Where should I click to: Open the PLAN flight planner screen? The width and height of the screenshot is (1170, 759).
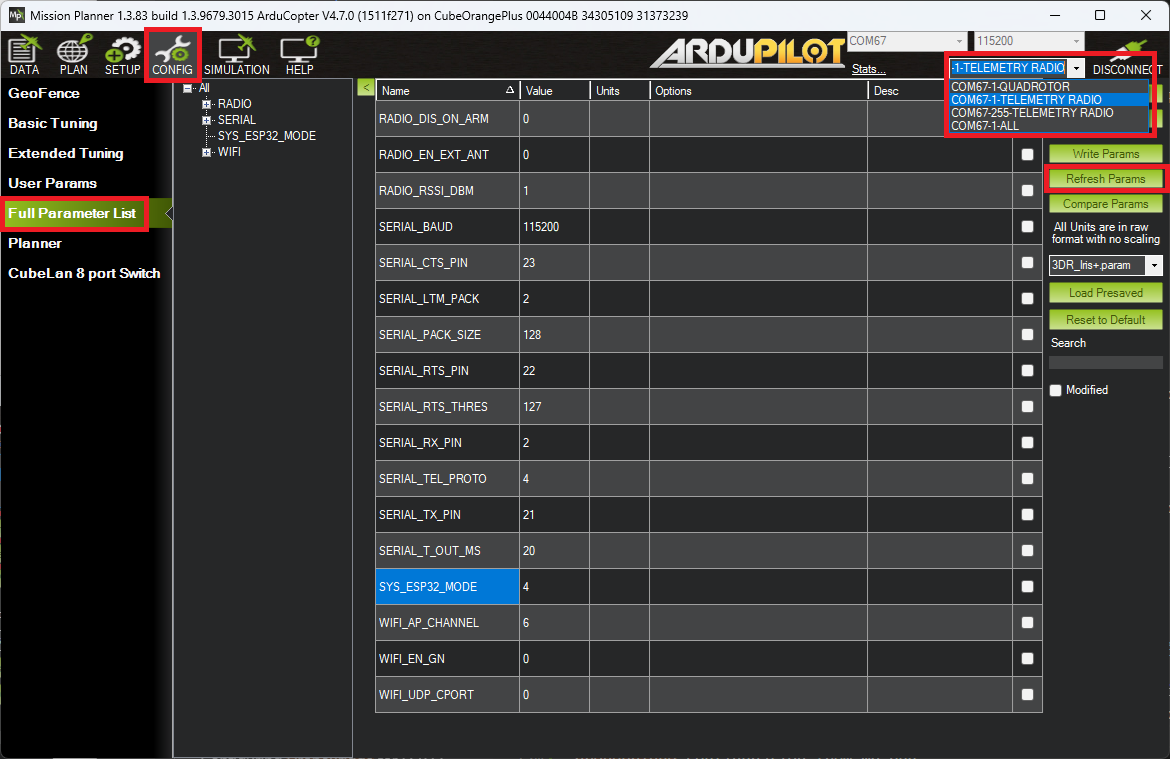tap(73, 55)
